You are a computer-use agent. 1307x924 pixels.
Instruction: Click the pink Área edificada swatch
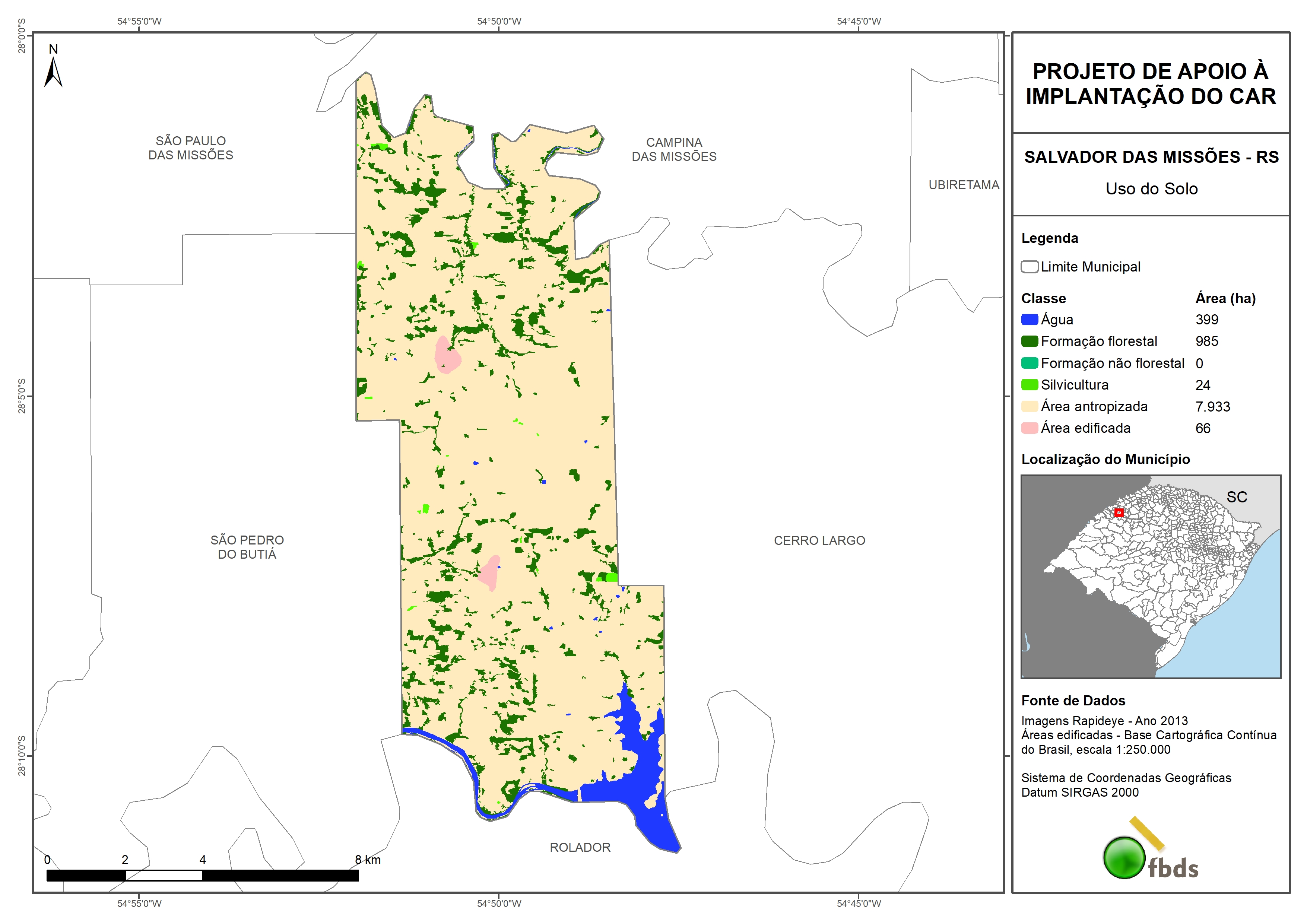click(1029, 428)
